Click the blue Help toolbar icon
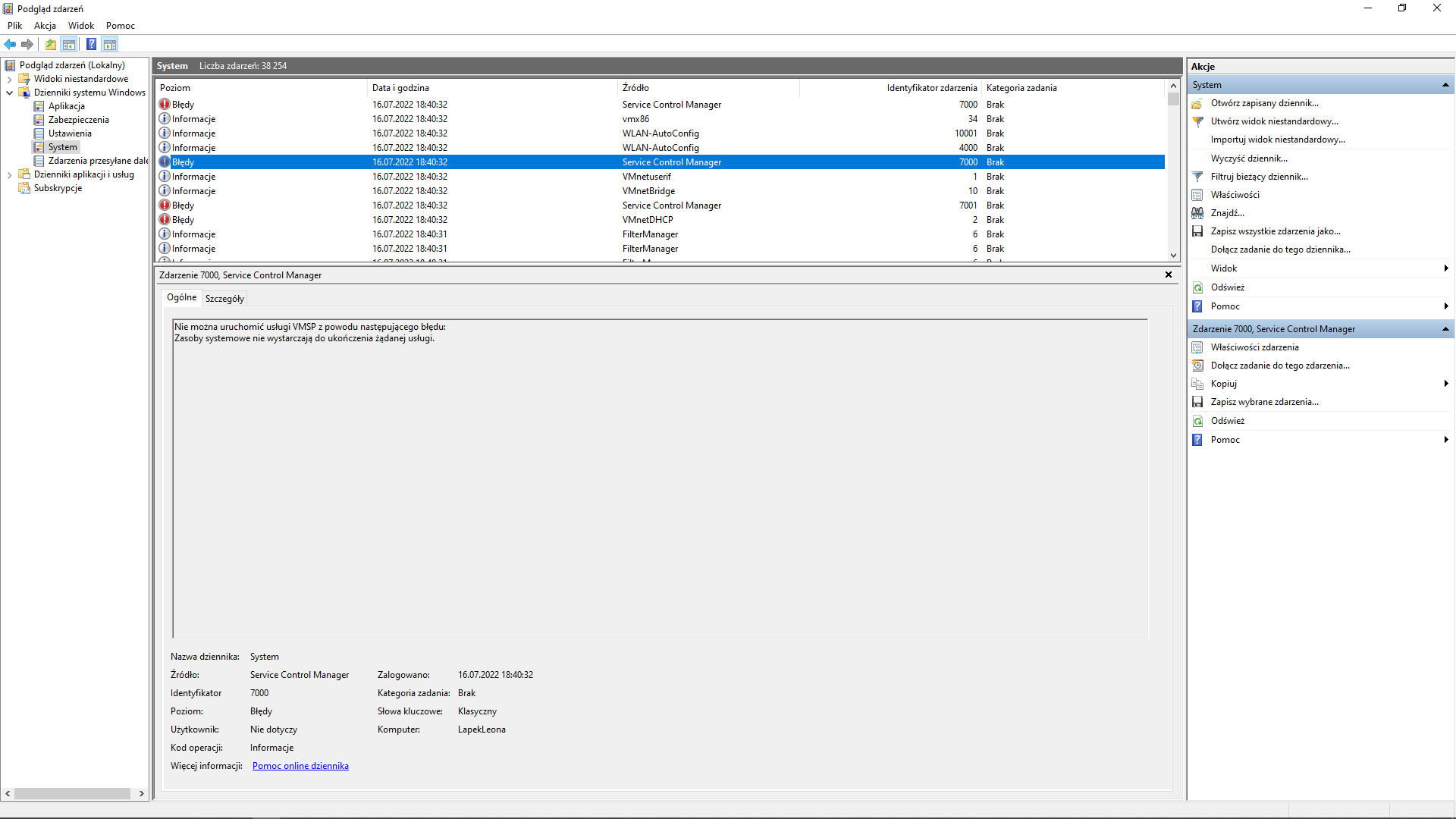Screen dimensions: 1456x819 (x=91, y=44)
